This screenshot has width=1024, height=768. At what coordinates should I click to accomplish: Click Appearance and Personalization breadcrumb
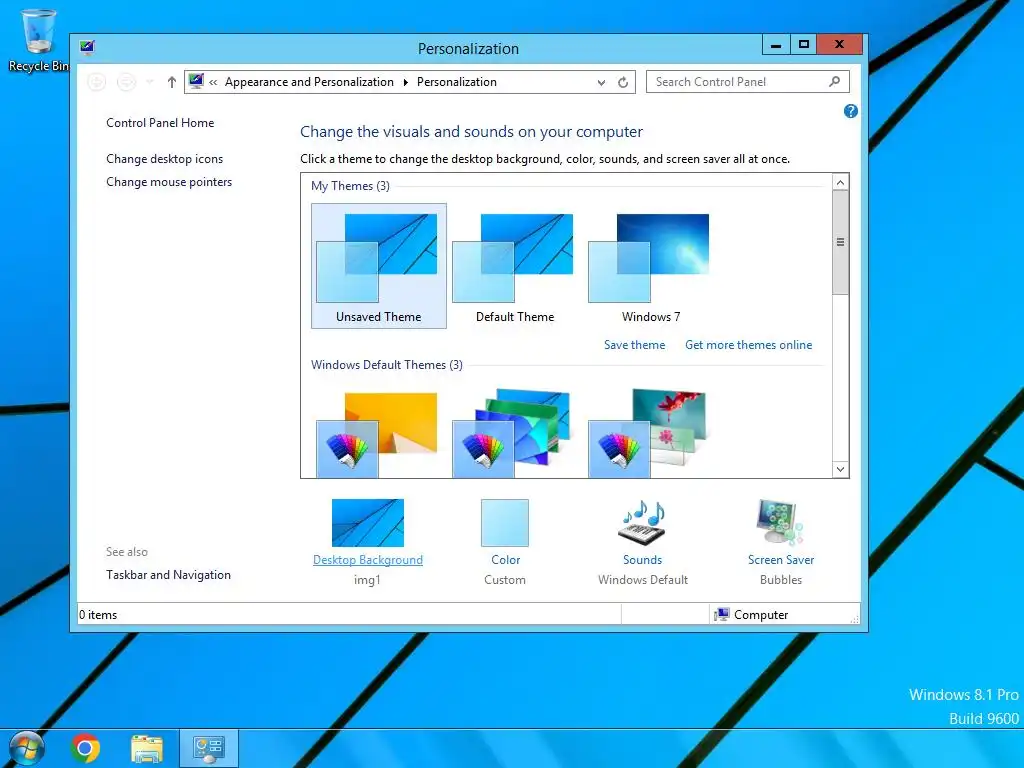click(x=310, y=82)
